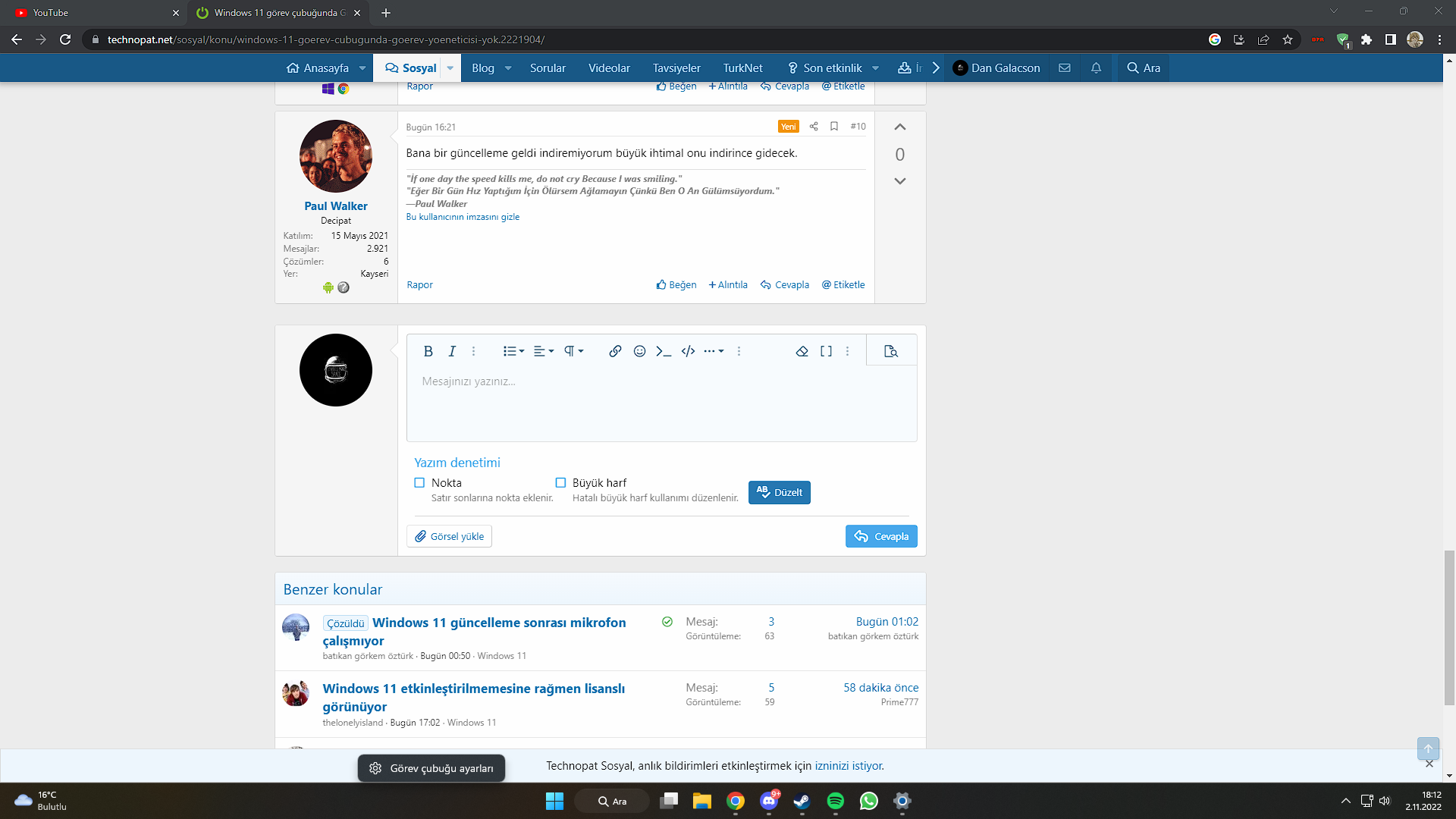
Task: Share post #10 via the share icon
Action: coord(814,127)
